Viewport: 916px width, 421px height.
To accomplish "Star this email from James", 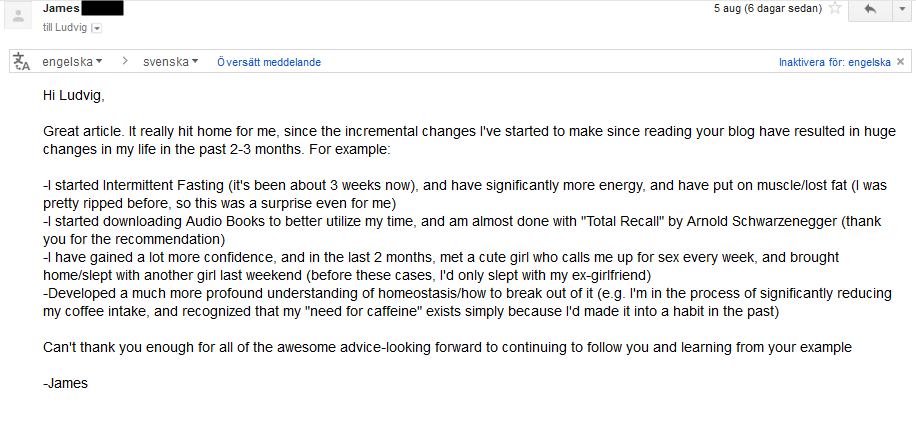I will [x=835, y=9].
